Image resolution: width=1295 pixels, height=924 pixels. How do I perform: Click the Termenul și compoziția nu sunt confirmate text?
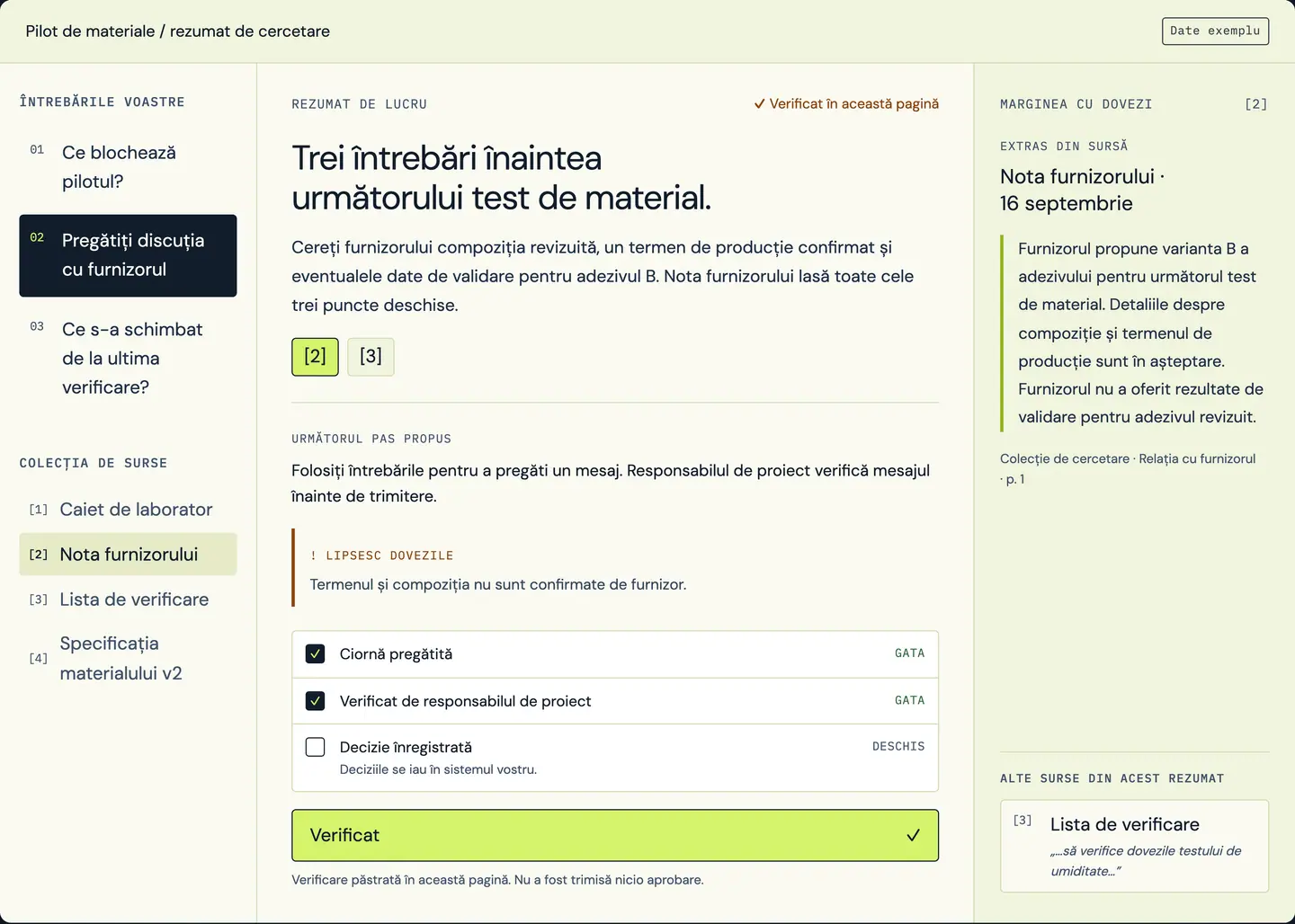click(497, 584)
